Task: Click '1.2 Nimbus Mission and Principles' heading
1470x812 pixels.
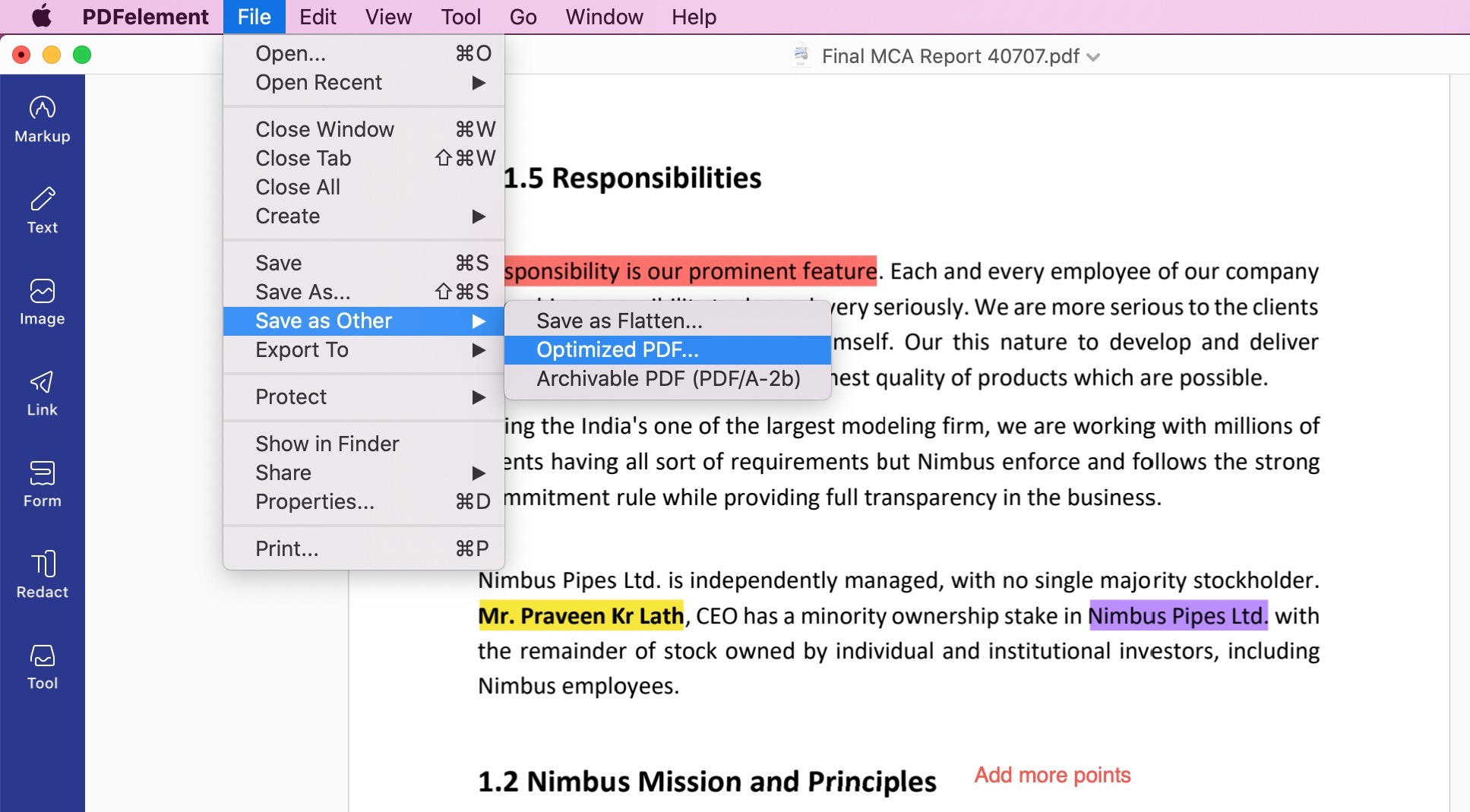Action: pos(707,782)
